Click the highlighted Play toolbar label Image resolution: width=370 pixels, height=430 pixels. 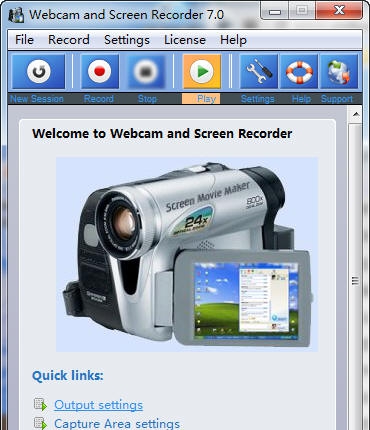[201, 99]
